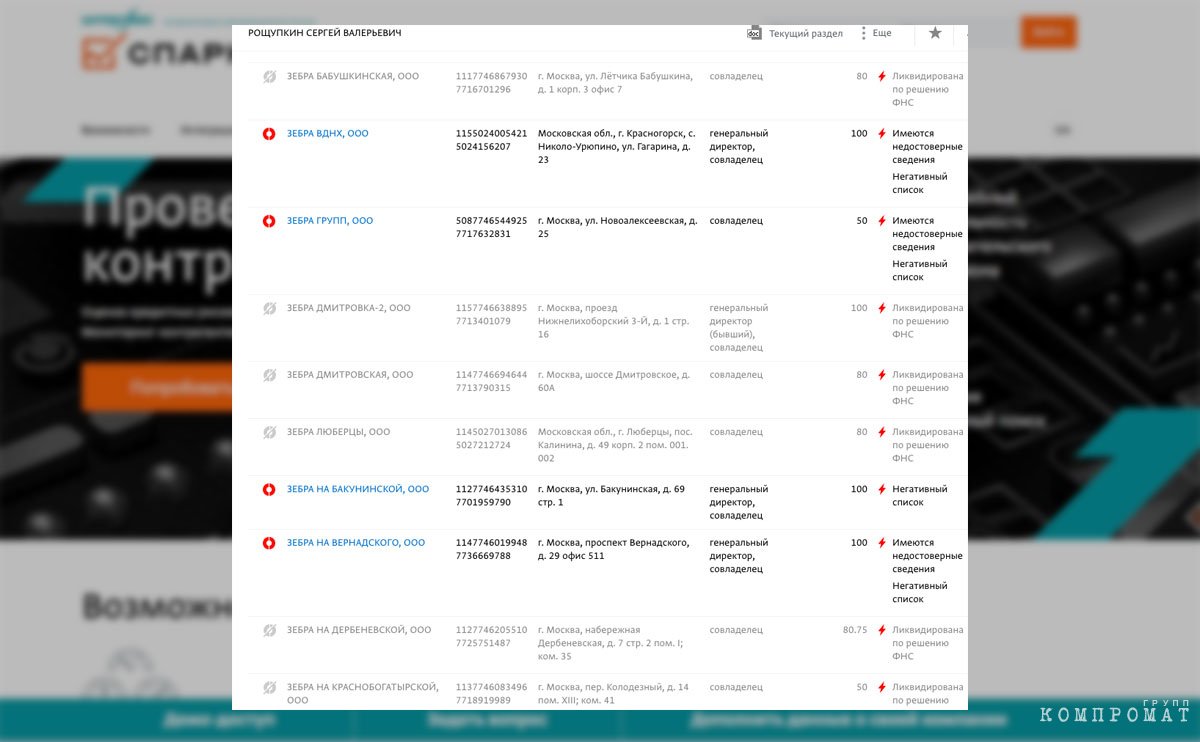Click address ул. Бакунинская, д. 69
1200x742 pixels.
(x=612, y=495)
